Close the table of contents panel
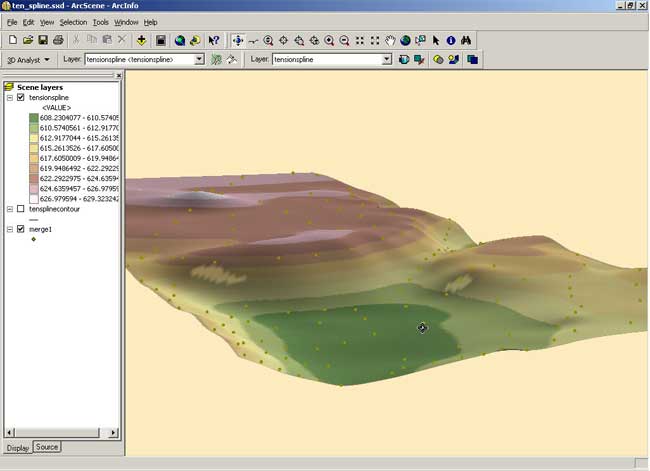Viewport: 650px width, 471px height. click(x=119, y=75)
